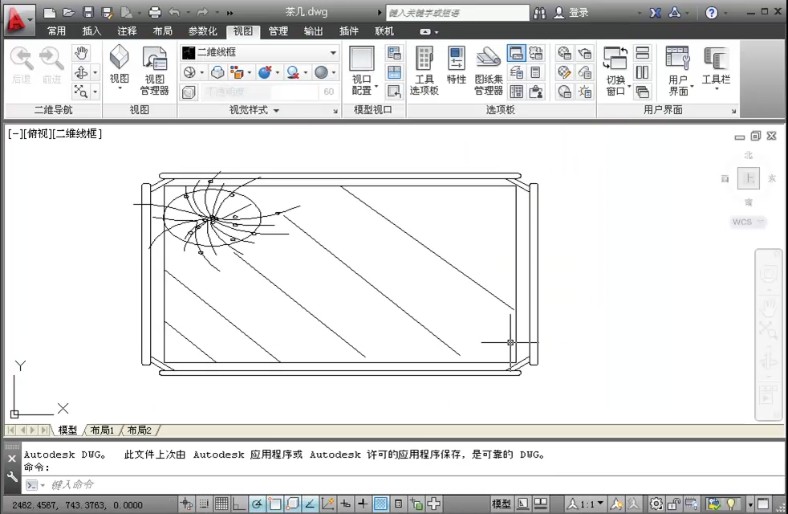Click the toolbar lock icon in status bar

point(674,503)
